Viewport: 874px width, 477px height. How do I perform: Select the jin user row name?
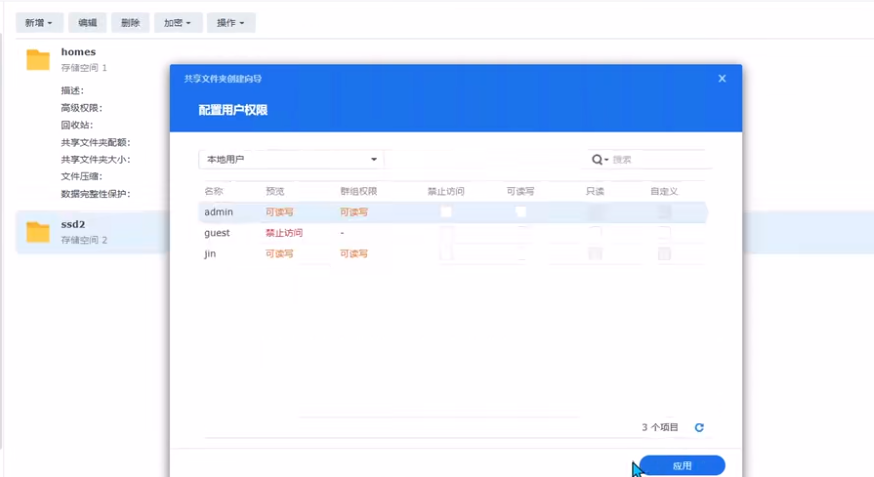tap(210, 254)
